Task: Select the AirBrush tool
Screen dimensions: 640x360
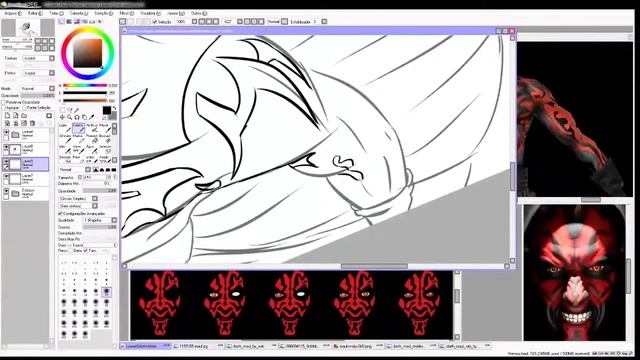Action: (92, 128)
